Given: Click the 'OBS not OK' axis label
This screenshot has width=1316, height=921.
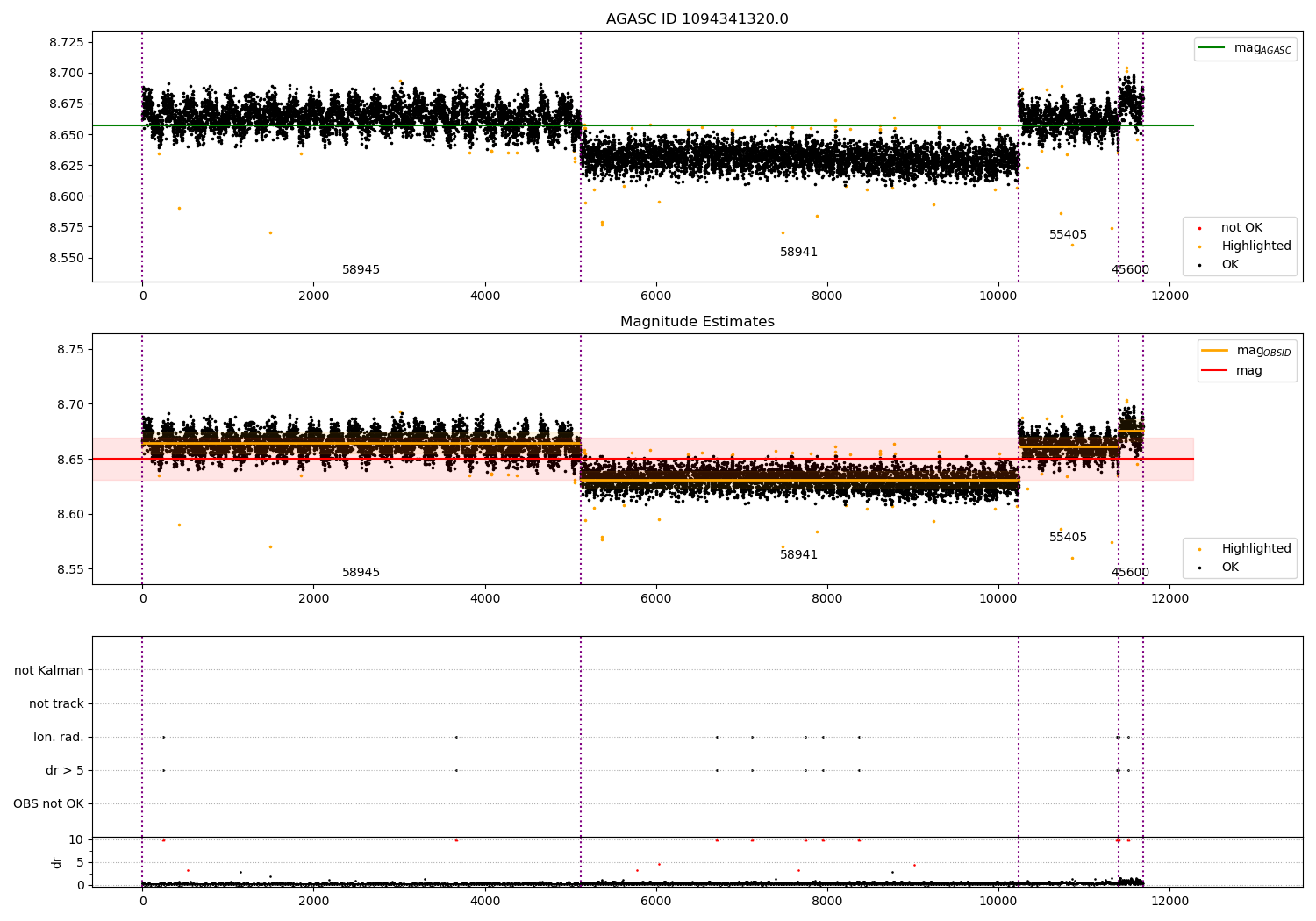Looking at the screenshot, I should (x=48, y=803).
